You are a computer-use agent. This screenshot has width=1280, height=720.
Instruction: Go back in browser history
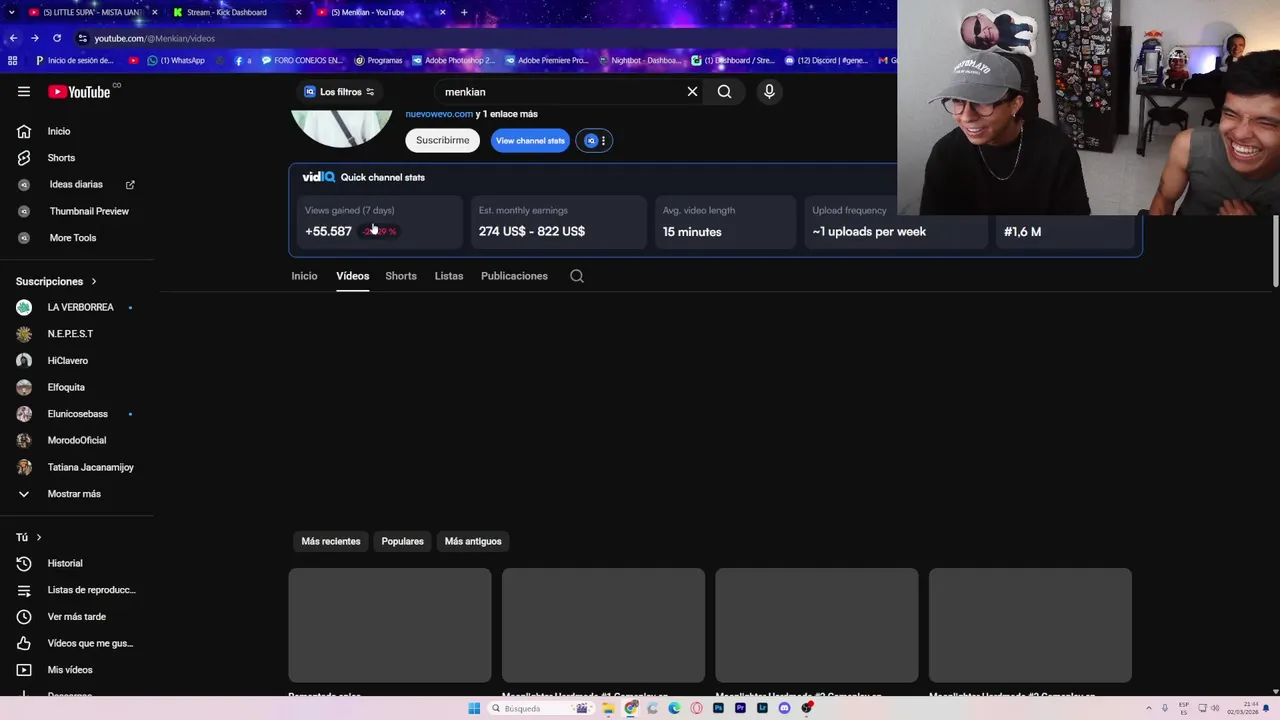13,38
